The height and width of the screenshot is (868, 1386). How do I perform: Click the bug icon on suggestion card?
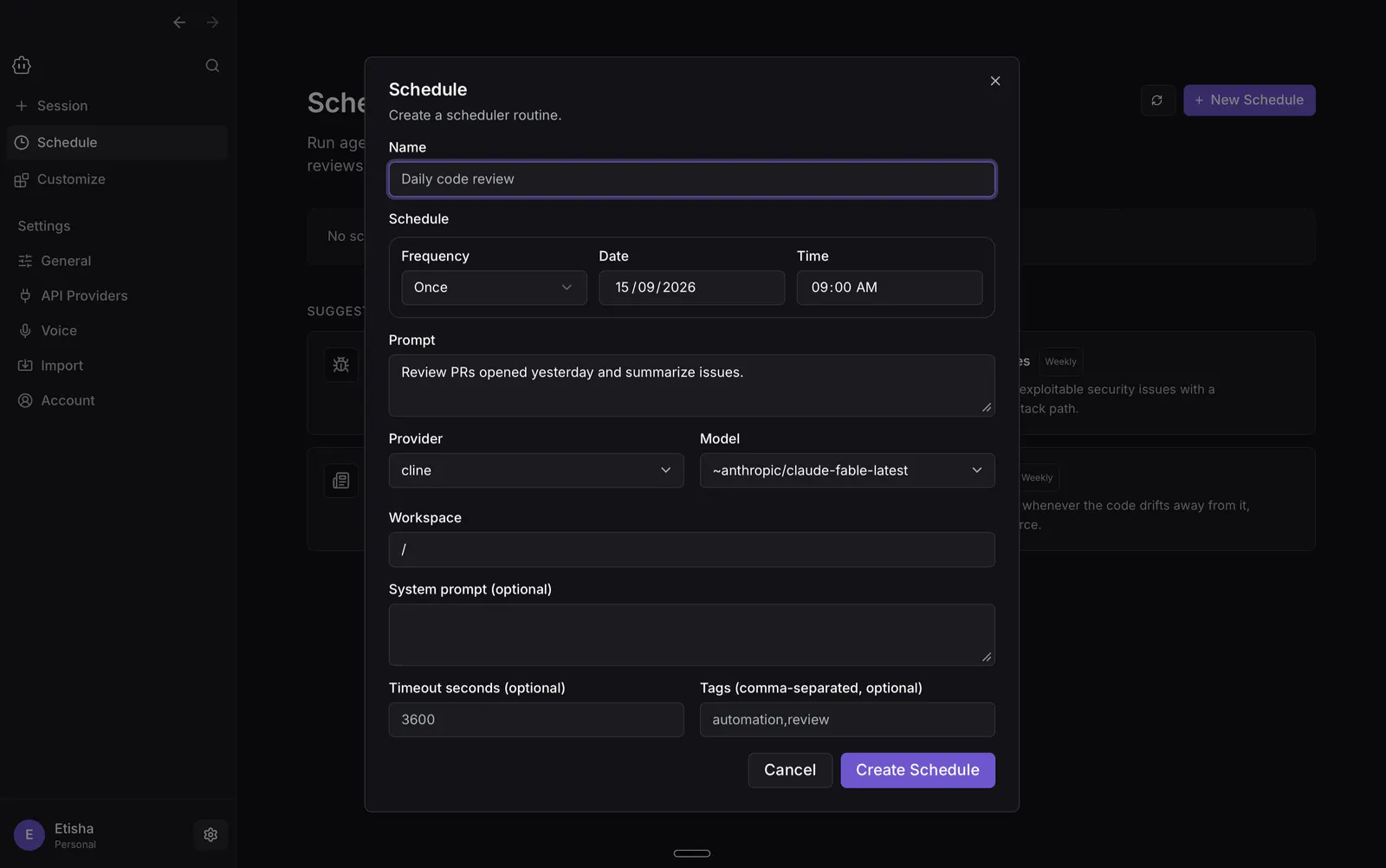click(341, 365)
